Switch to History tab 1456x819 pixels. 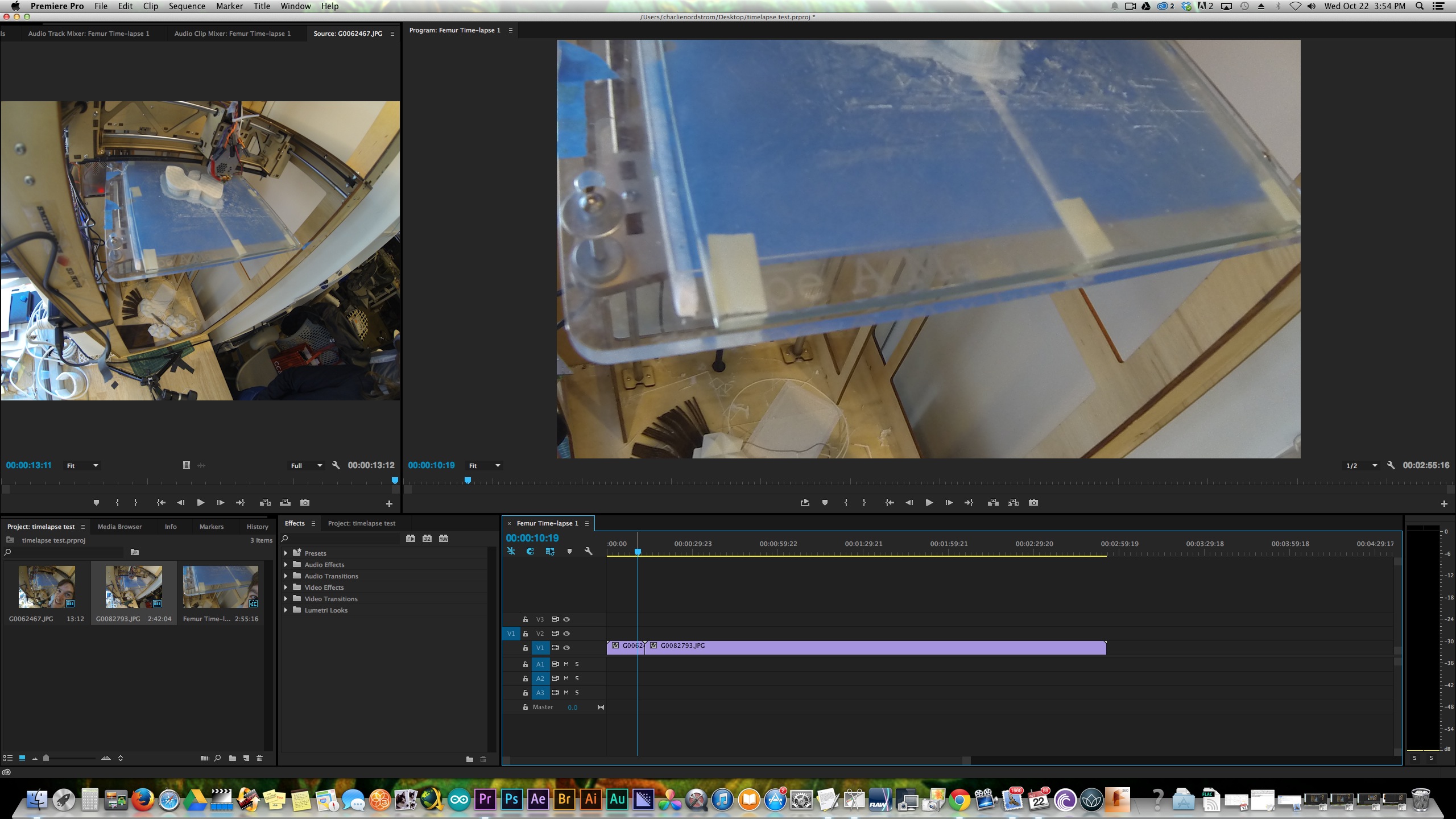(257, 527)
